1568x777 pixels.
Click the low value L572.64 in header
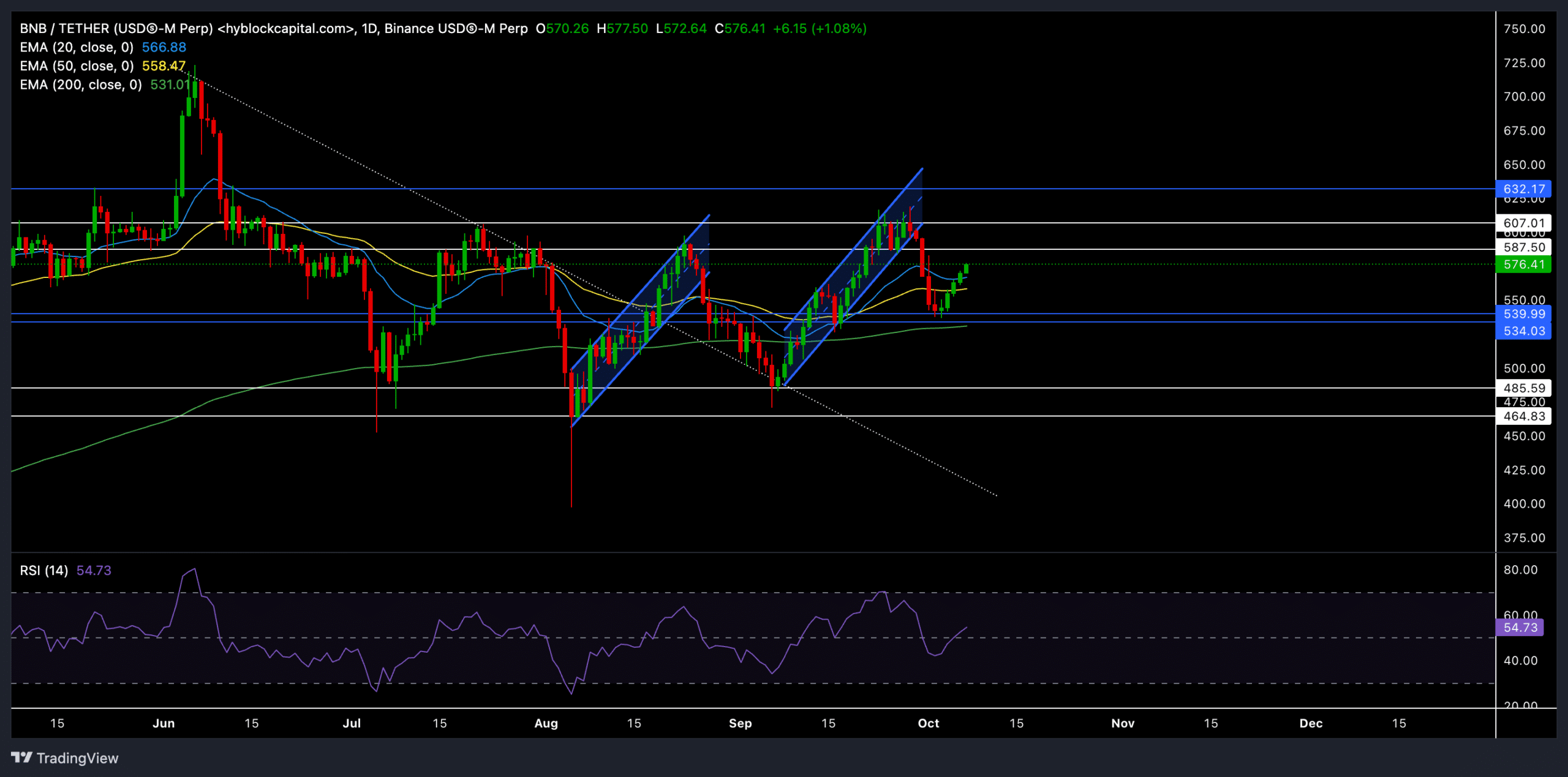681,29
